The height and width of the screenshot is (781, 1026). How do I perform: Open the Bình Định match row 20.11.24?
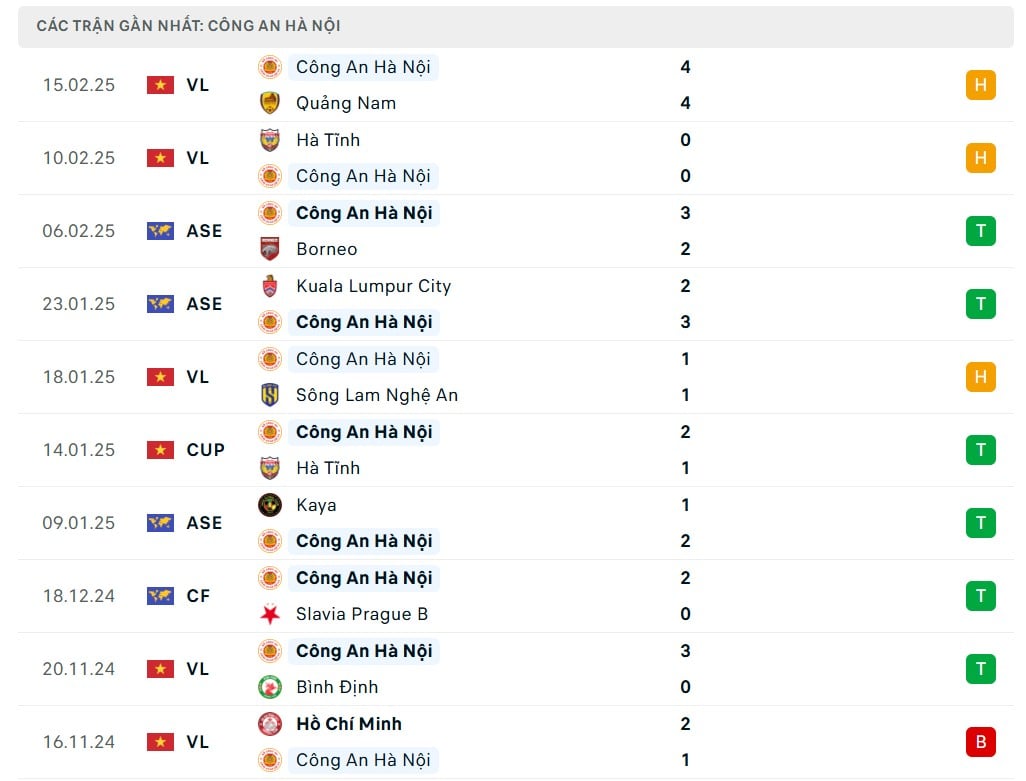pyautogui.click(x=516, y=669)
